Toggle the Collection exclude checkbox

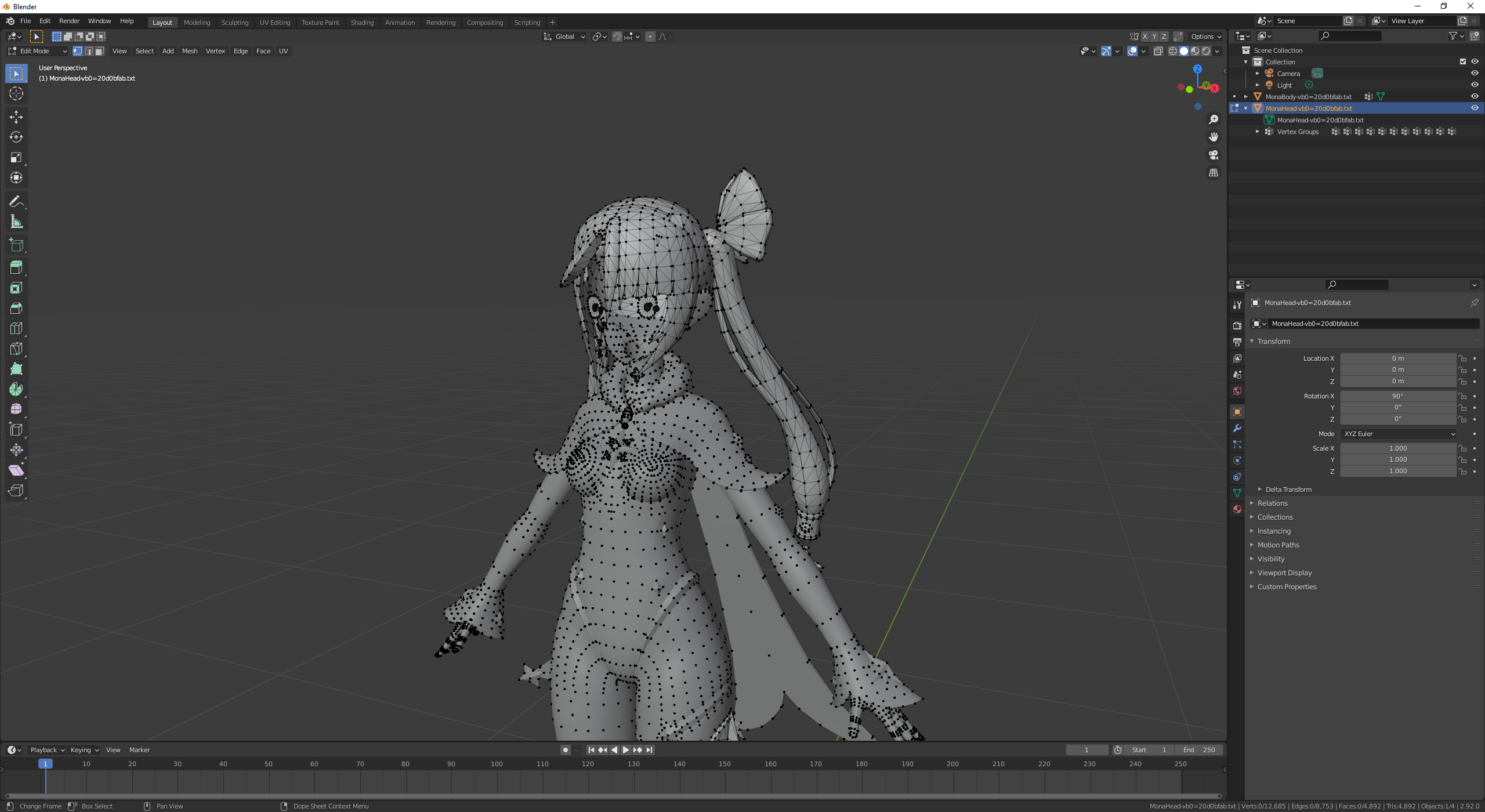pos(1462,61)
